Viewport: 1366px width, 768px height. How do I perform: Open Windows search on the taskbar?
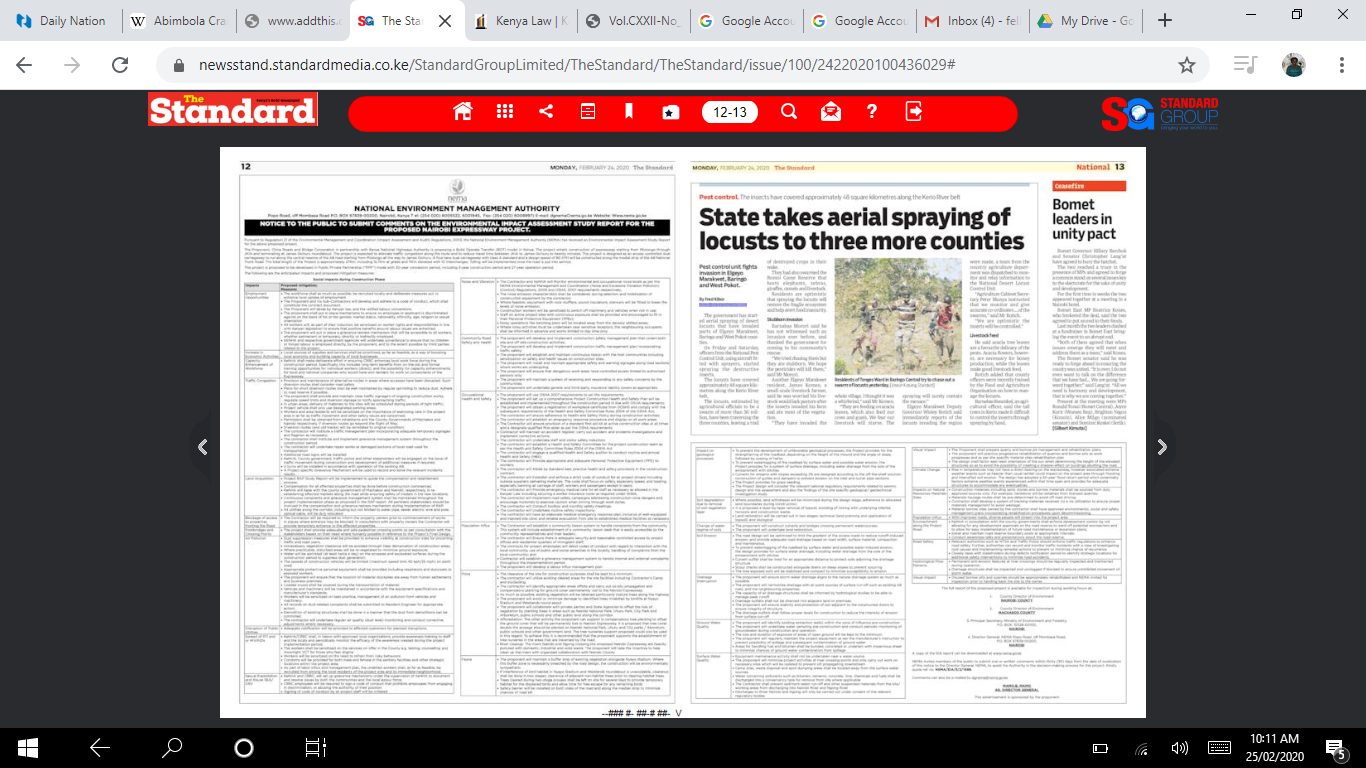click(x=172, y=747)
